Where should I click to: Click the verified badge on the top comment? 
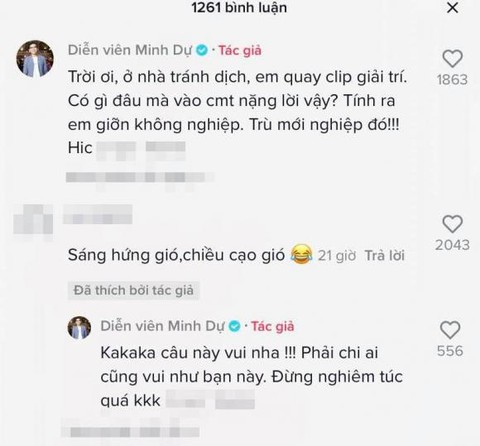202,50
